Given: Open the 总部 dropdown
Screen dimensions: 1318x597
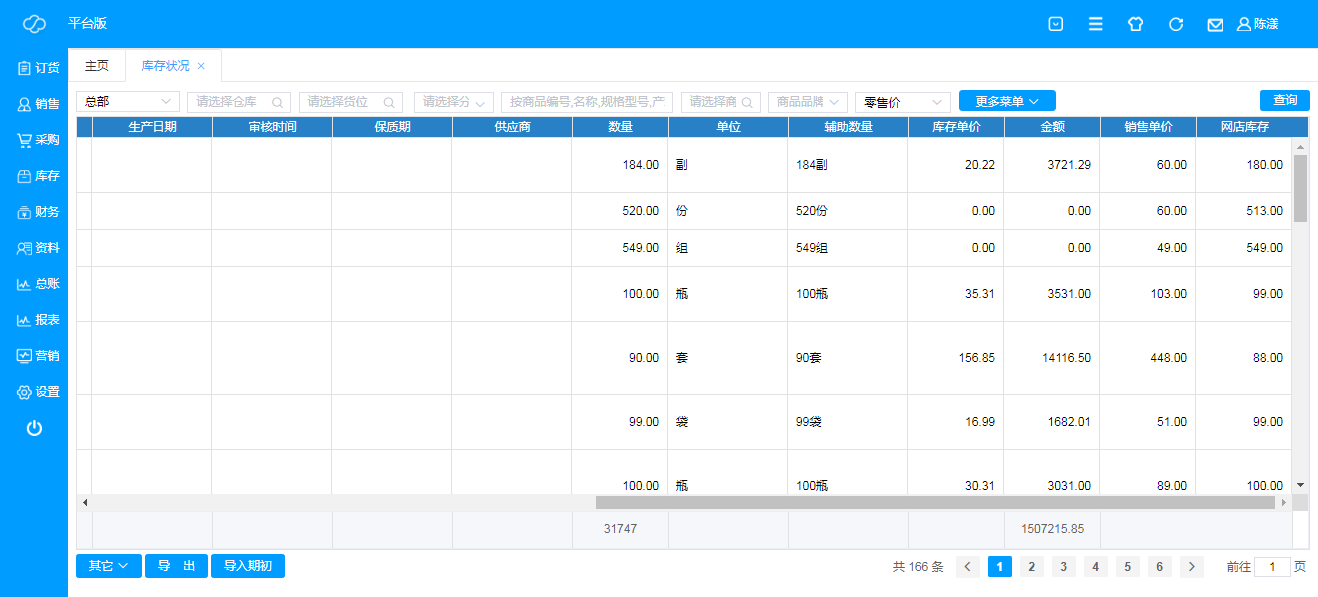Looking at the screenshot, I should pos(128,102).
